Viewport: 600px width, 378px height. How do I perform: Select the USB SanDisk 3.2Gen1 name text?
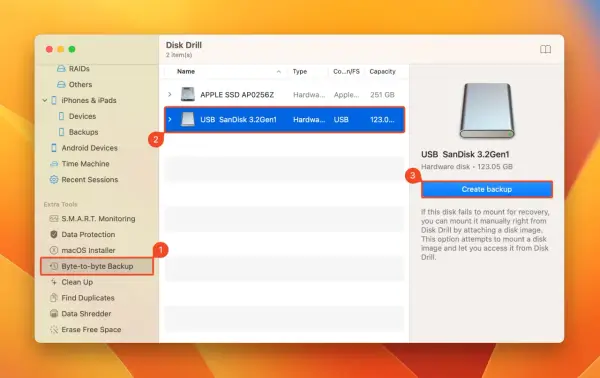(x=238, y=119)
